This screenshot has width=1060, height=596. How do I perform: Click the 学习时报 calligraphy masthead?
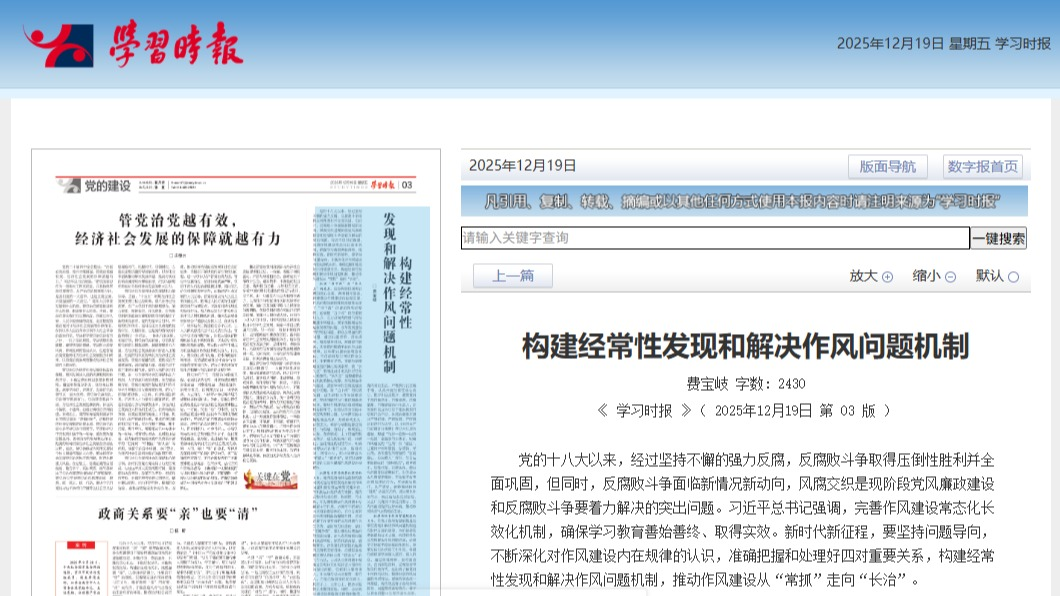(x=176, y=46)
